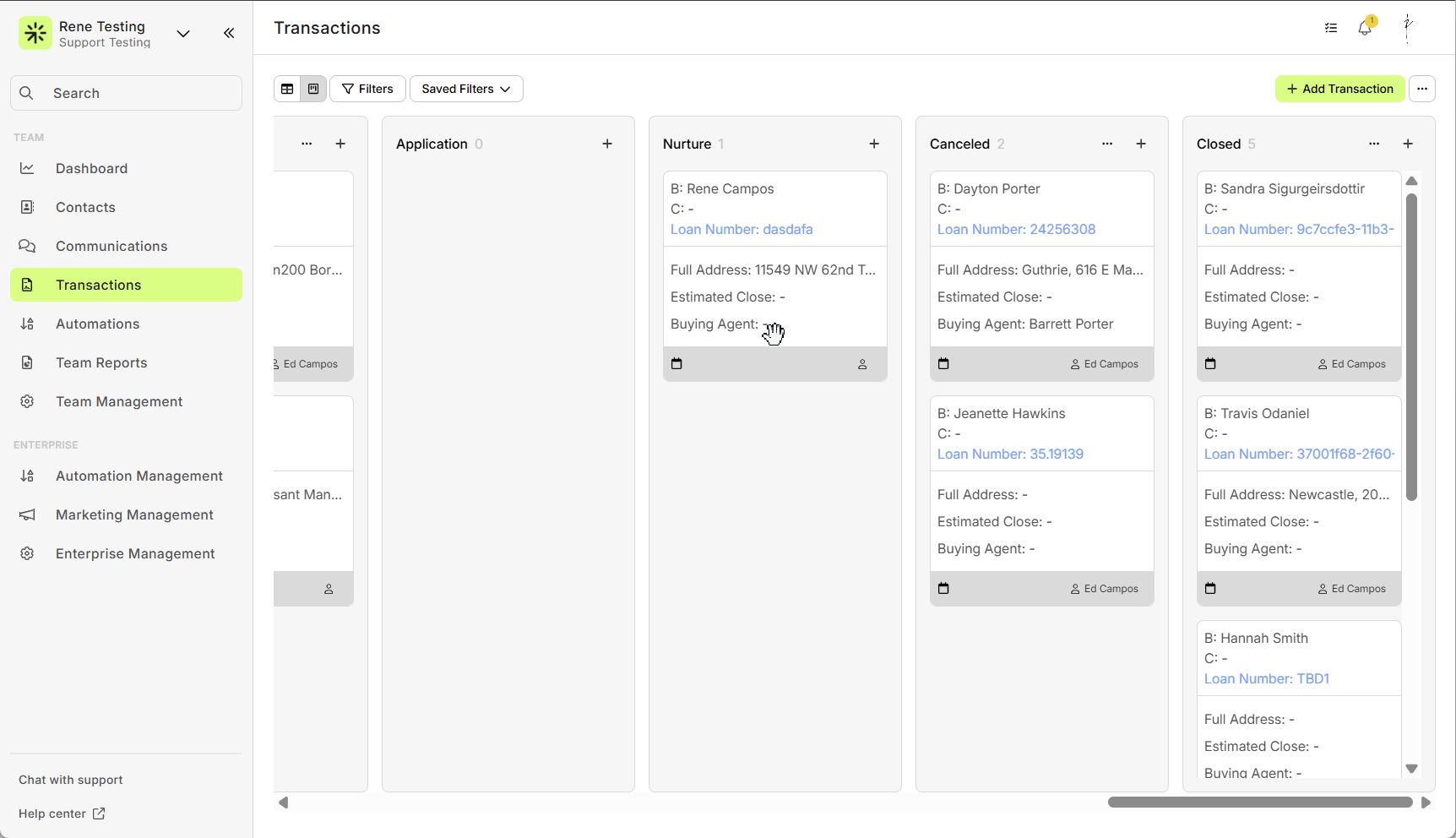Expand the Rene Testing team switcher
1456x838 pixels.
(183, 34)
